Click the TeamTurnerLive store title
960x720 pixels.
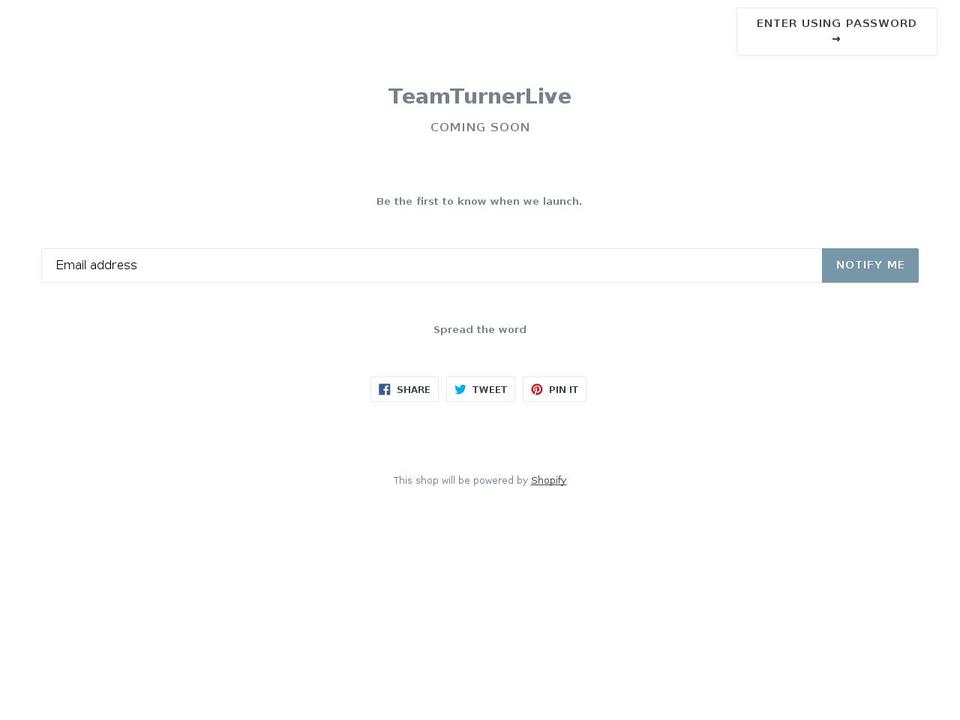click(479, 96)
